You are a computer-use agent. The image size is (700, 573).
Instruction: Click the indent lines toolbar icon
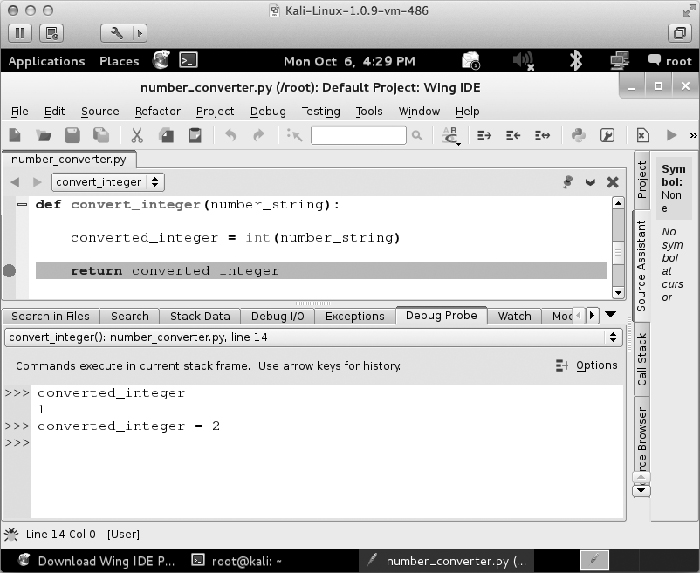(x=484, y=135)
